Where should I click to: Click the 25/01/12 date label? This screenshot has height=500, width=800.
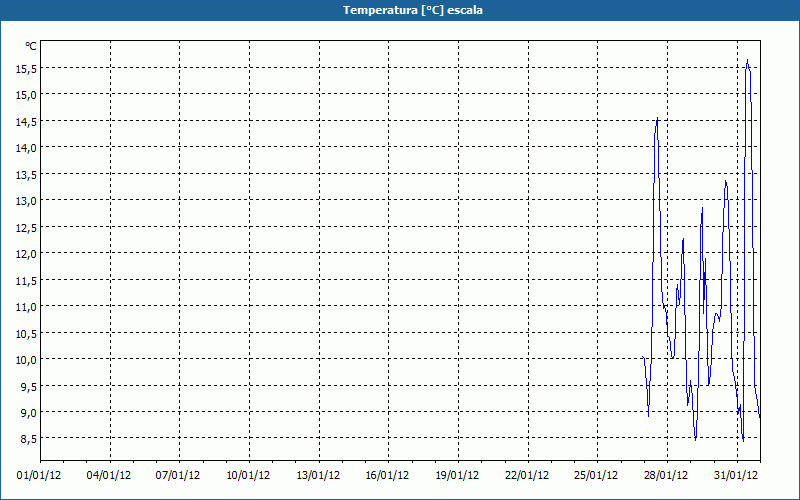[596, 476]
